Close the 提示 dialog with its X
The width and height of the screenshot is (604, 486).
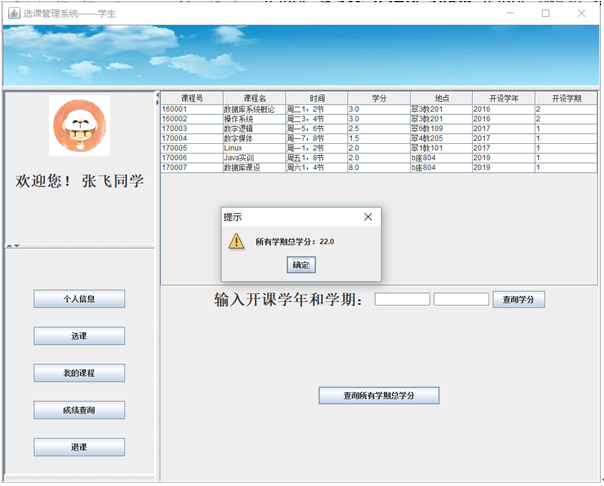368,217
